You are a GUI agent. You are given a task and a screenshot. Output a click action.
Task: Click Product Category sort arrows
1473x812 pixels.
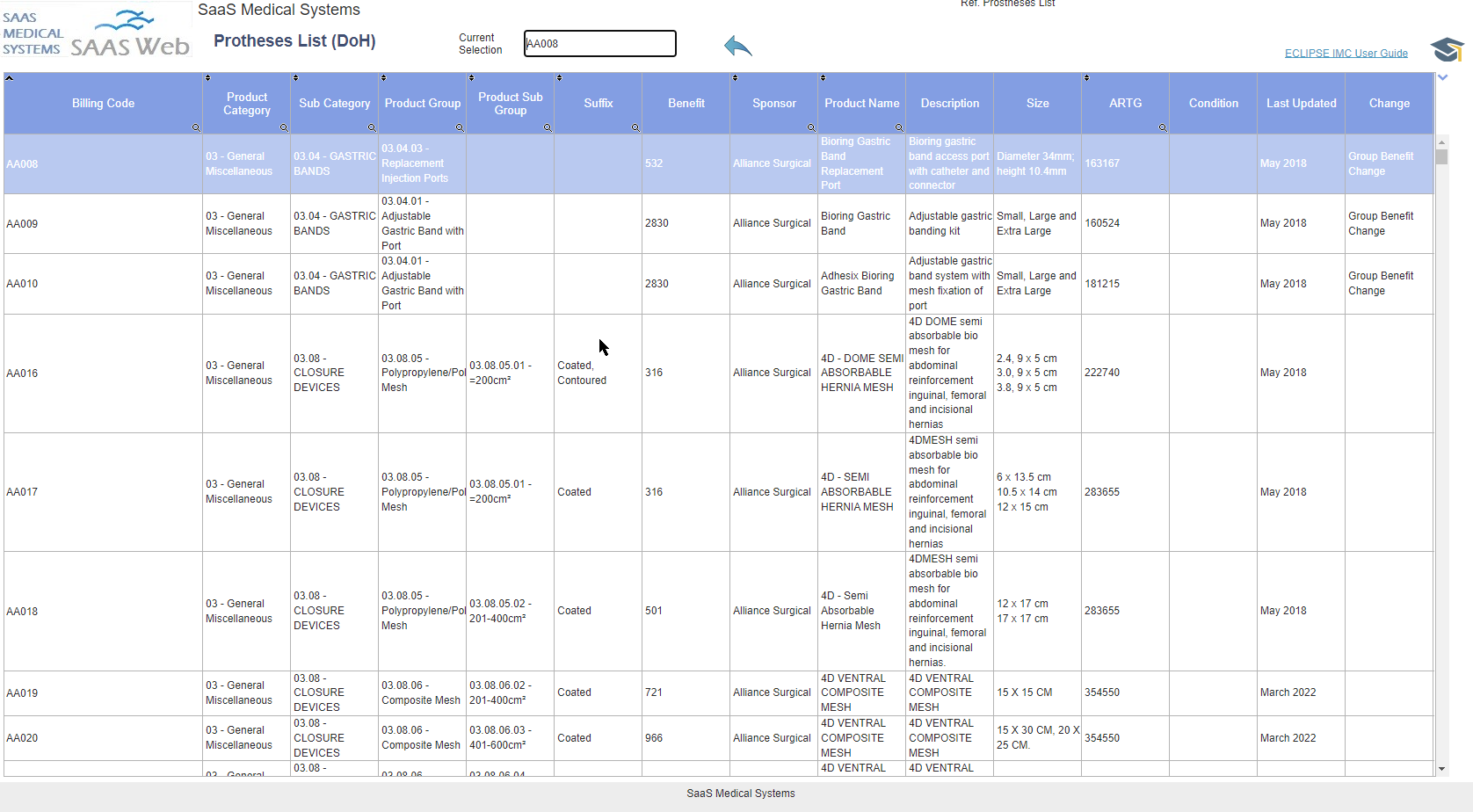click(207, 78)
